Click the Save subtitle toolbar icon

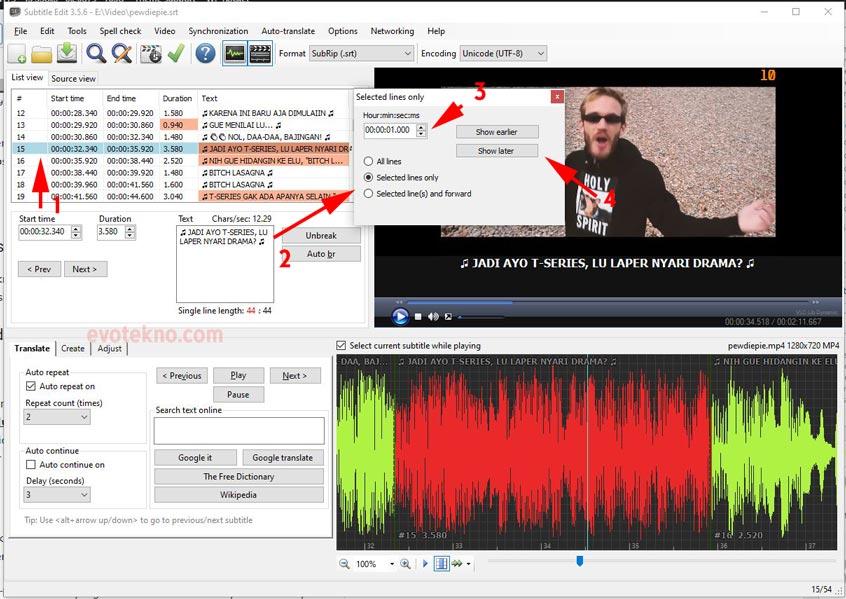[x=66, y=54]
